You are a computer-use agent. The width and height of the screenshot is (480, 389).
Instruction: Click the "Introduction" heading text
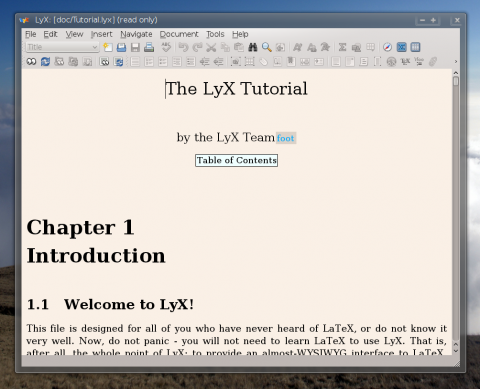[x=96, y=256]
